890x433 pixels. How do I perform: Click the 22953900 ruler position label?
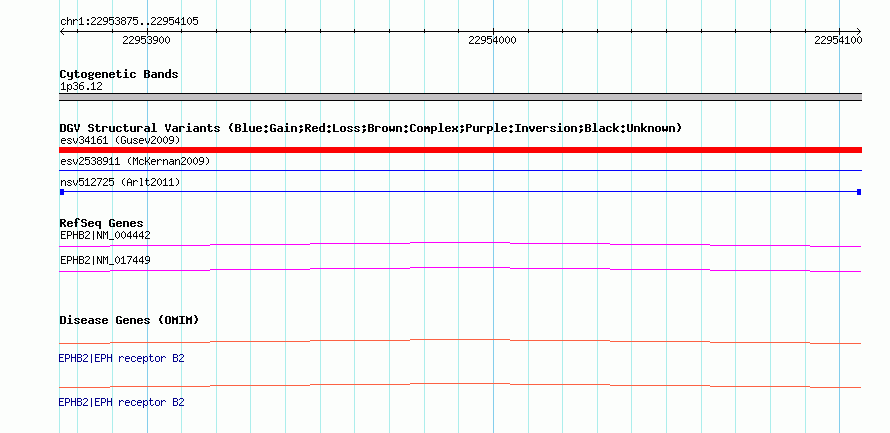point(146,40)
